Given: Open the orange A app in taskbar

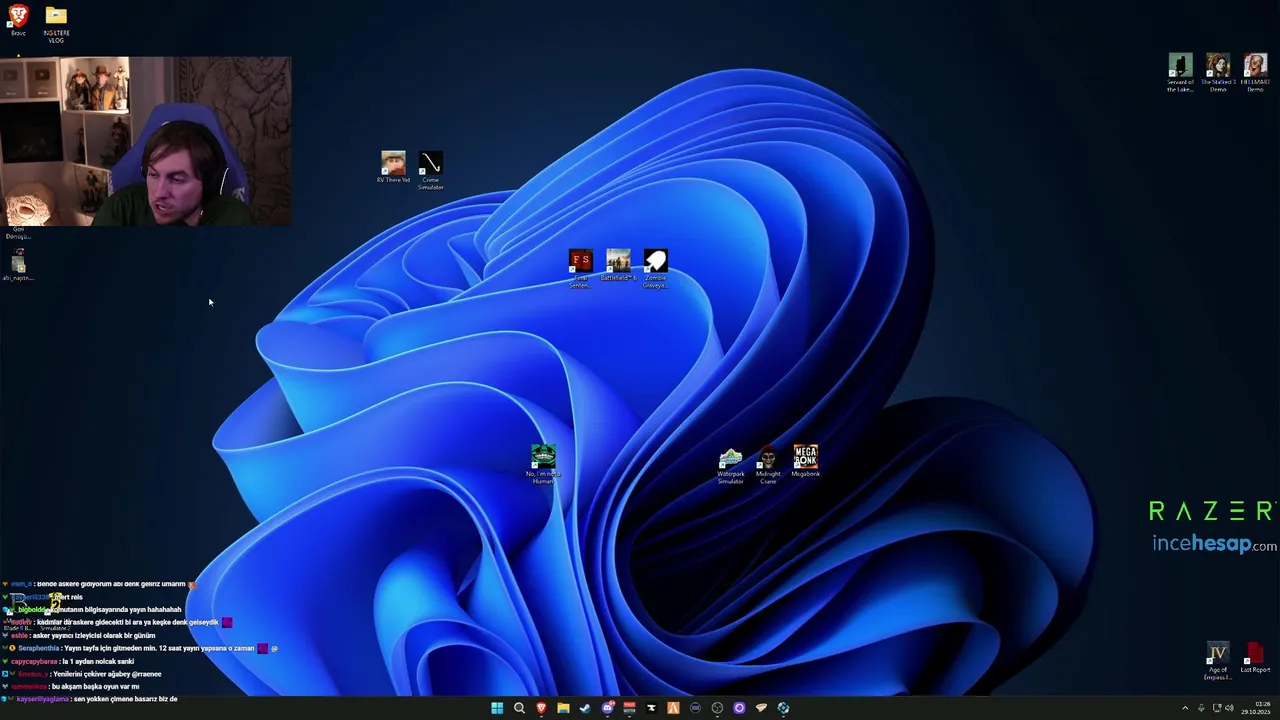Looking at the screenshot, I should (673, 708).
